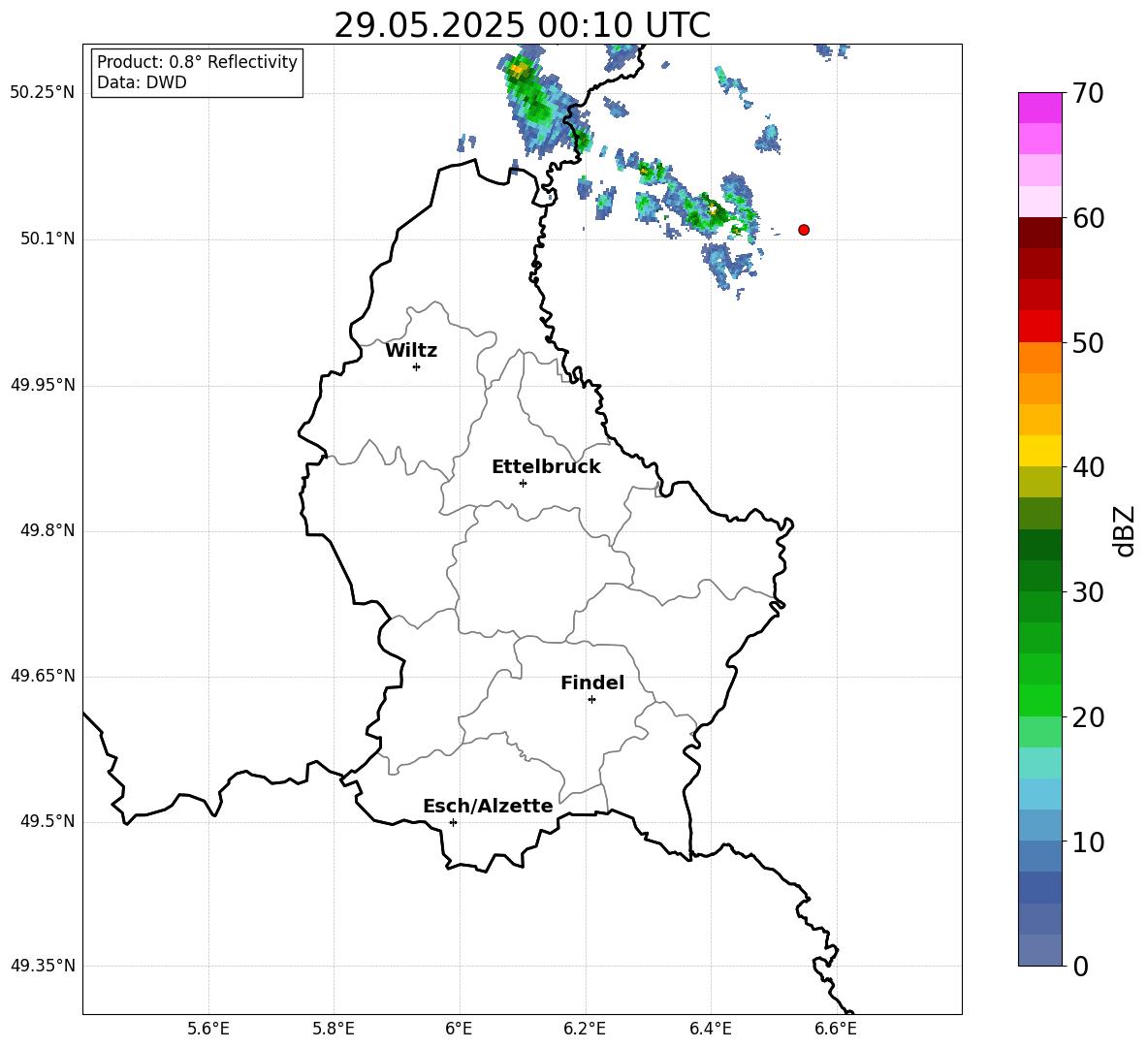Click the 5.6°E longitude label
This screenshot has width=1148, height=1048.
(208, 1029)
